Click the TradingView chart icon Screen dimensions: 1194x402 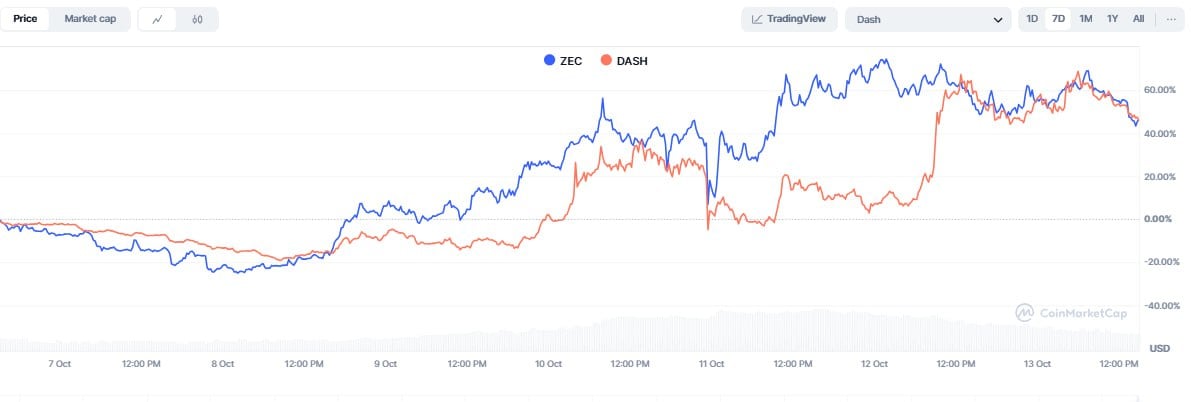pyautogui.click(x=758, y=19)
